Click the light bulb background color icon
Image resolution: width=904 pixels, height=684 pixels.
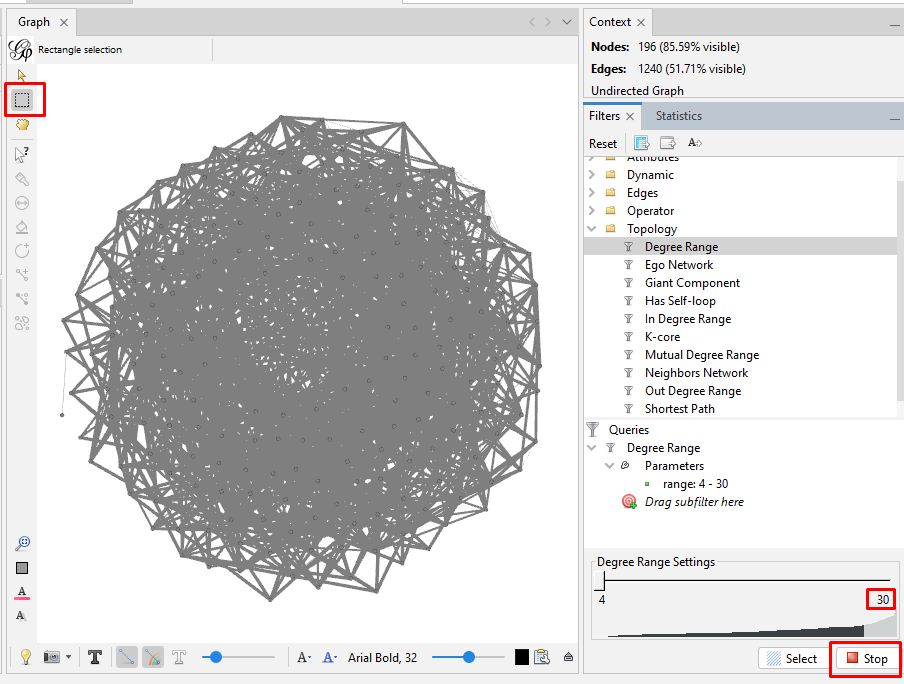point(25,657)
